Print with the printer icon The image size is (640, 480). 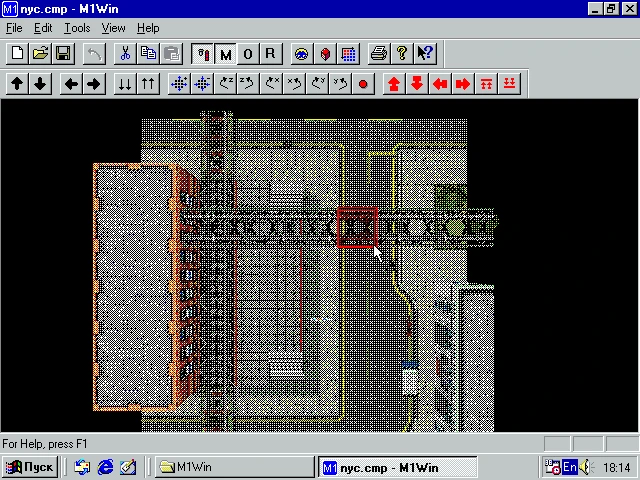(379, 53)
